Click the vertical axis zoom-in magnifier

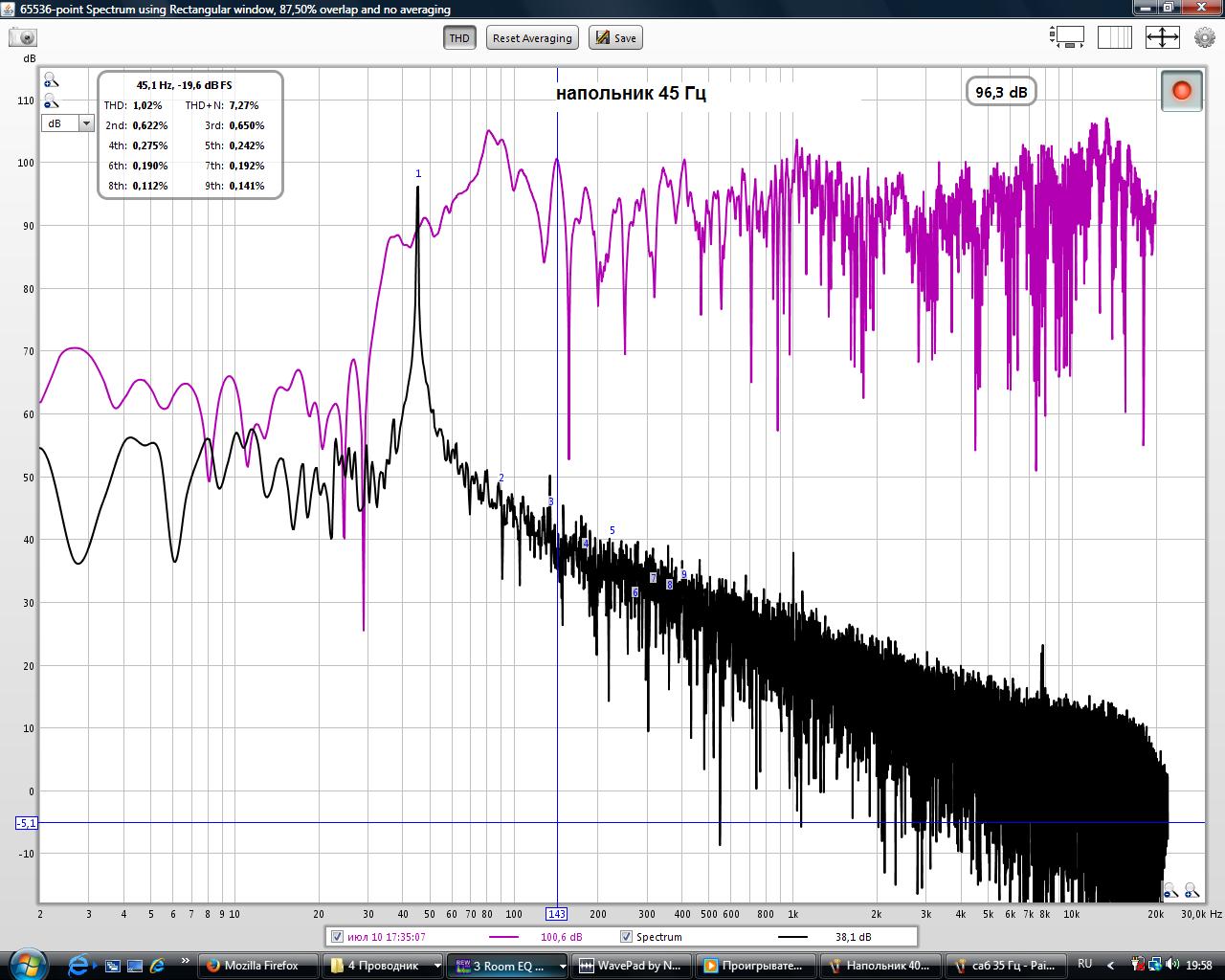pyautogui.click(x=50, y=80)
